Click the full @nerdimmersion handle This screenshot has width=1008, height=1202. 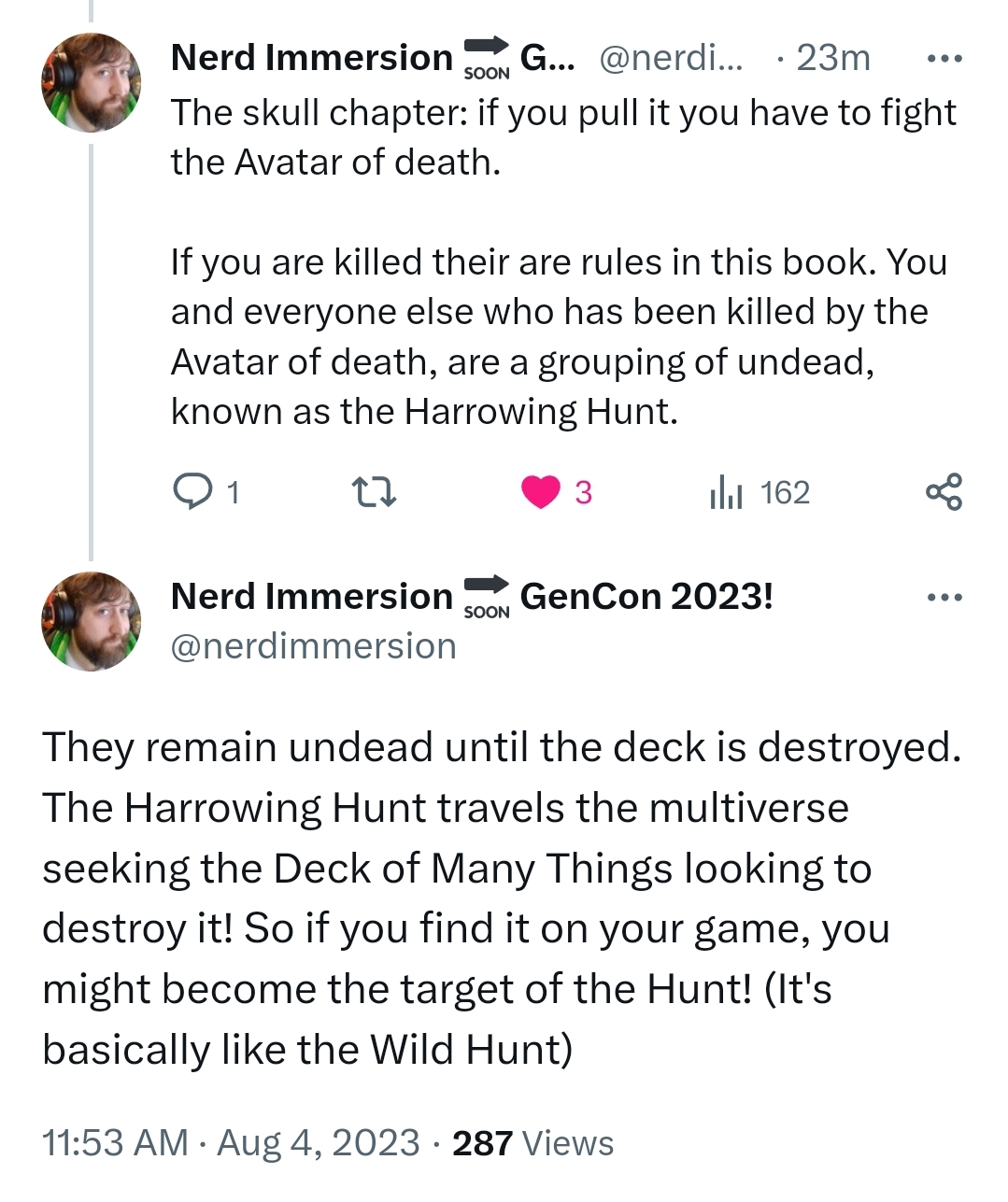(314, 646)
